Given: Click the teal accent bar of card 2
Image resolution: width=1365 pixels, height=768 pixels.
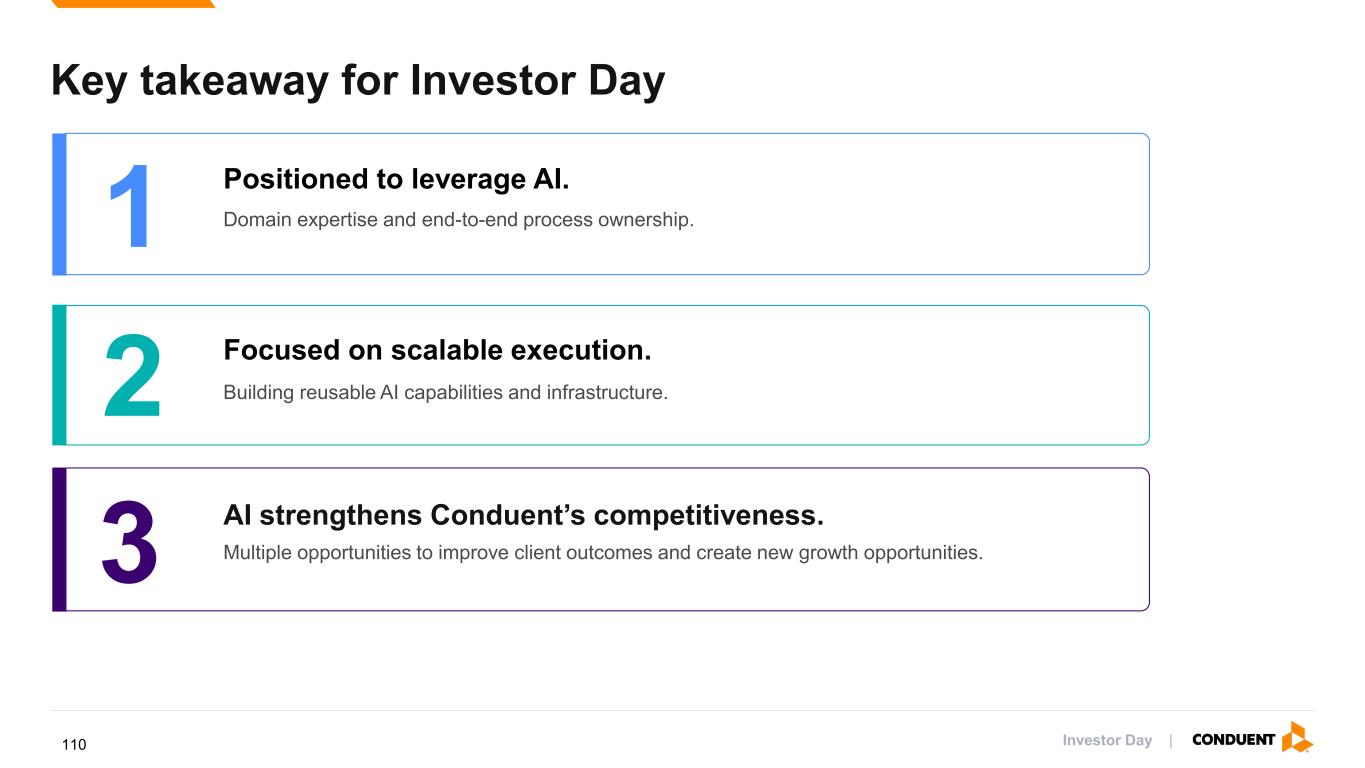Looking at the screenshot, I should 59,375.
